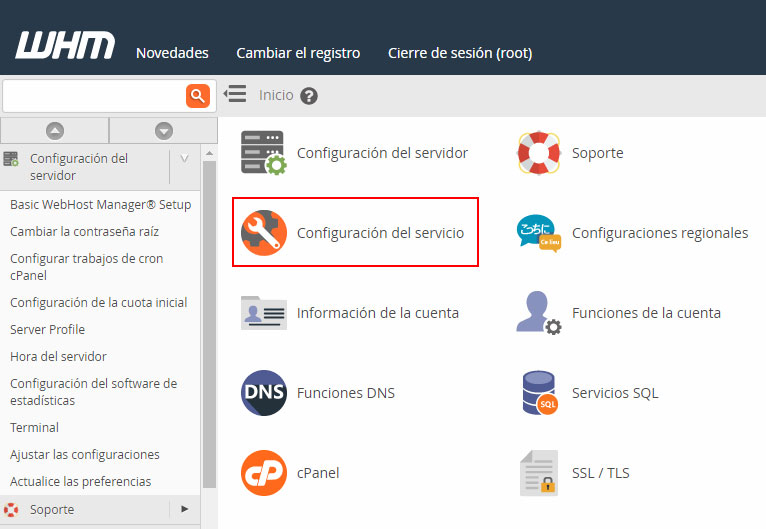766x529 pixels.
Task: Open the Servicios SQL database icon
Action: tap(538, 393)
